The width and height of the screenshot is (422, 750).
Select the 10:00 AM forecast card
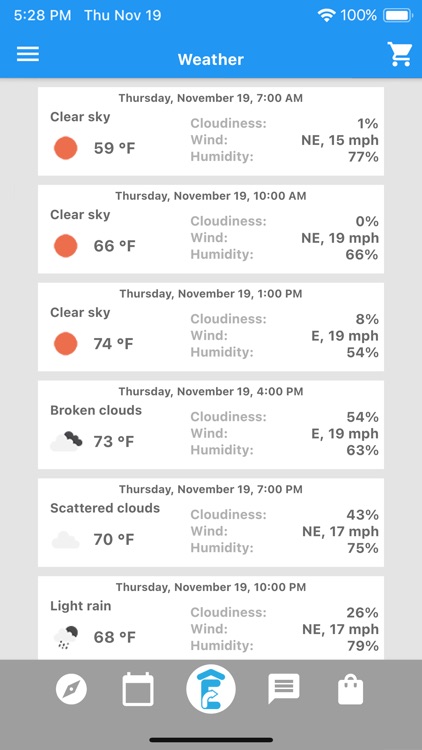(211, 229)
